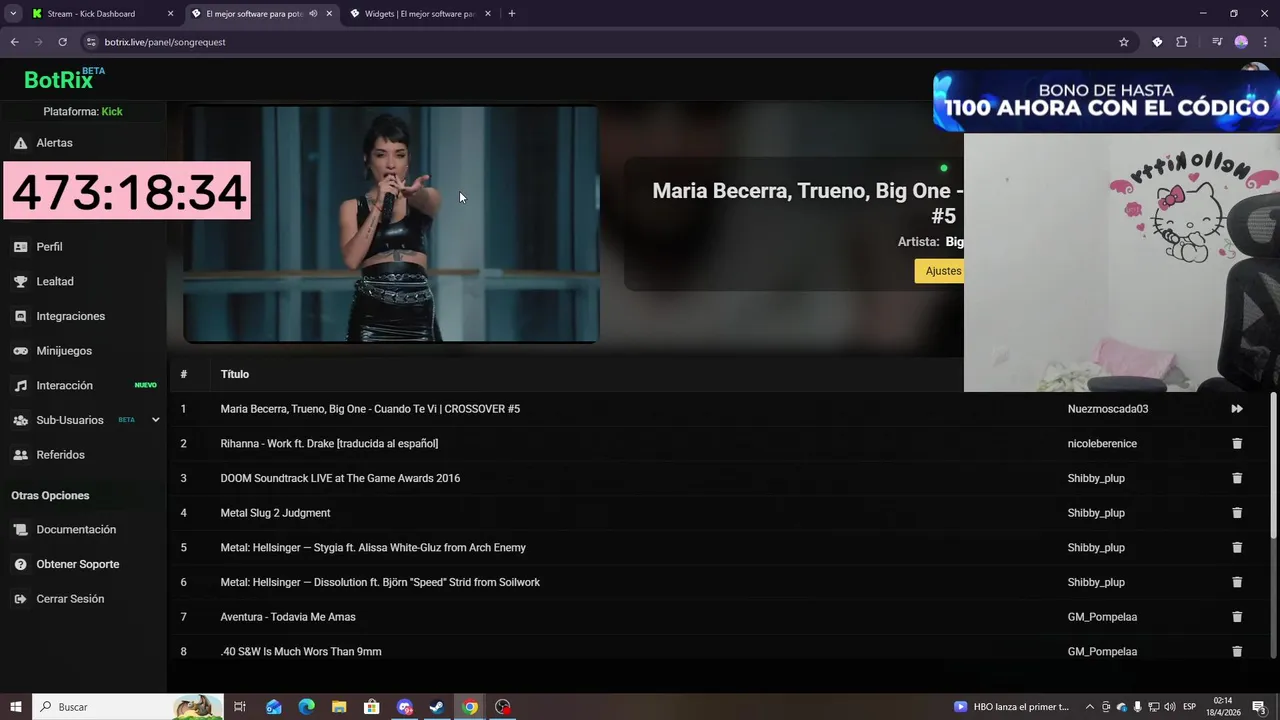Delete the Metal Slug 2 Judgment song
The image size is (1280, 720).
pyautogui.click(x=1237, y=513)
